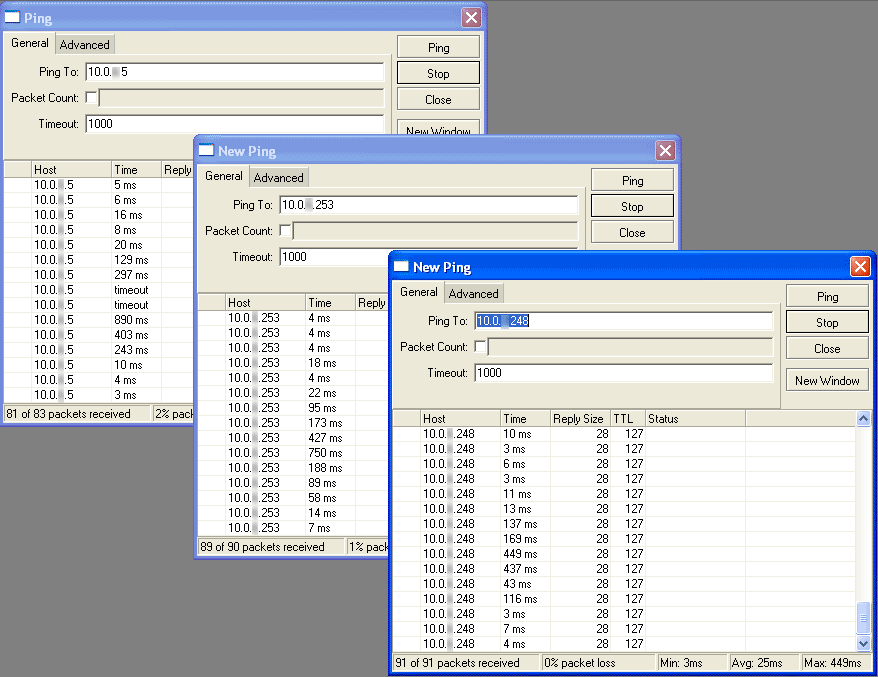
Task: Click the title bar icon of the 10.0.x.248 ping window
Action: 401,267
